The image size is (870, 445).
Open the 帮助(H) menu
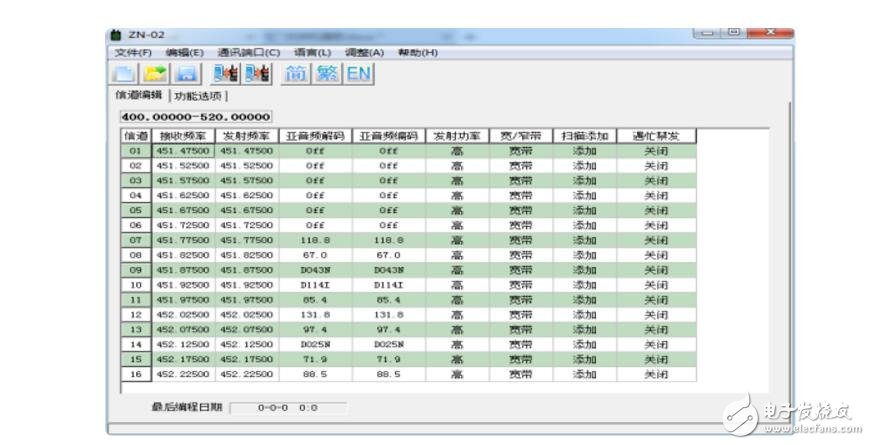418,52
